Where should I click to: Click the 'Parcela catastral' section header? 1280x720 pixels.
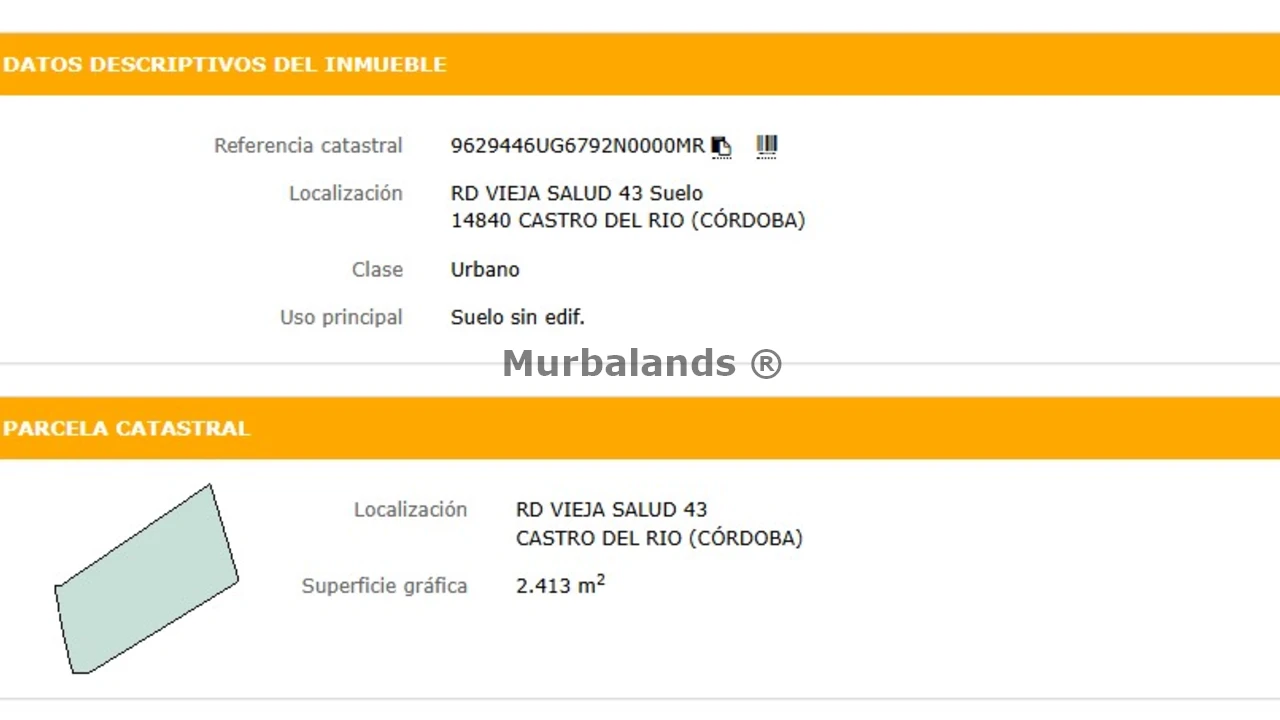(126, 429)
